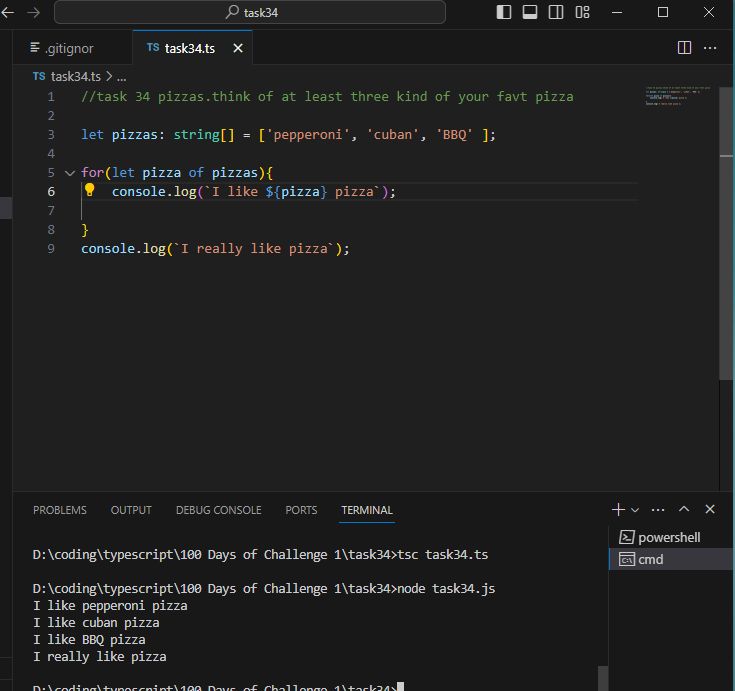
Task: Select the powershell terminal instance
Action: pos(670,537)
